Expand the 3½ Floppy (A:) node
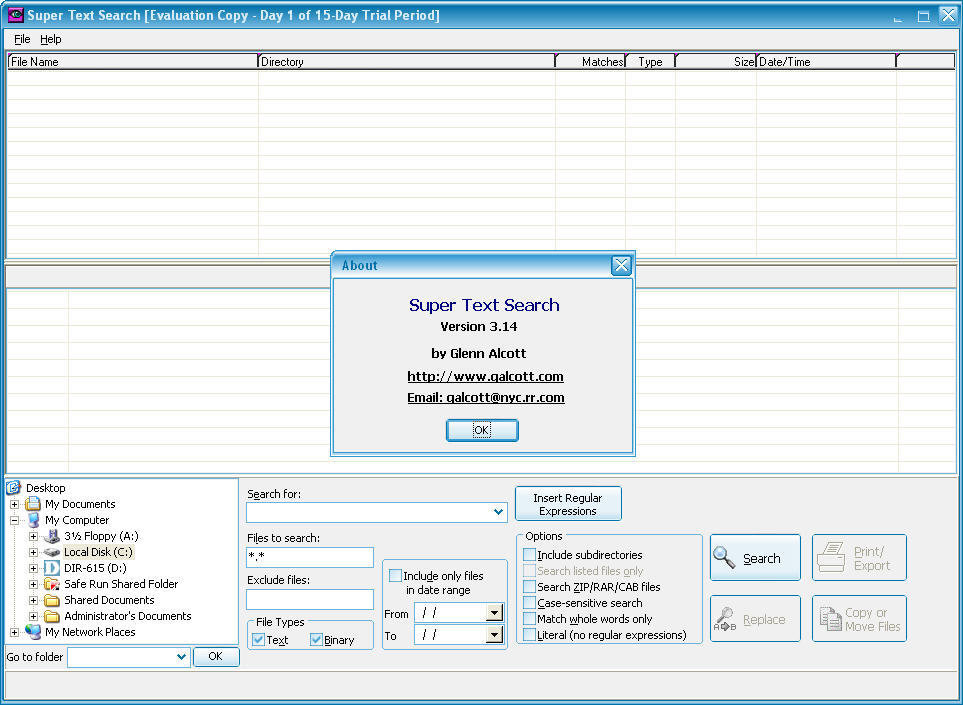Viewport: 963px width, 705px height. pyautogui.click(x=33, y=536)
